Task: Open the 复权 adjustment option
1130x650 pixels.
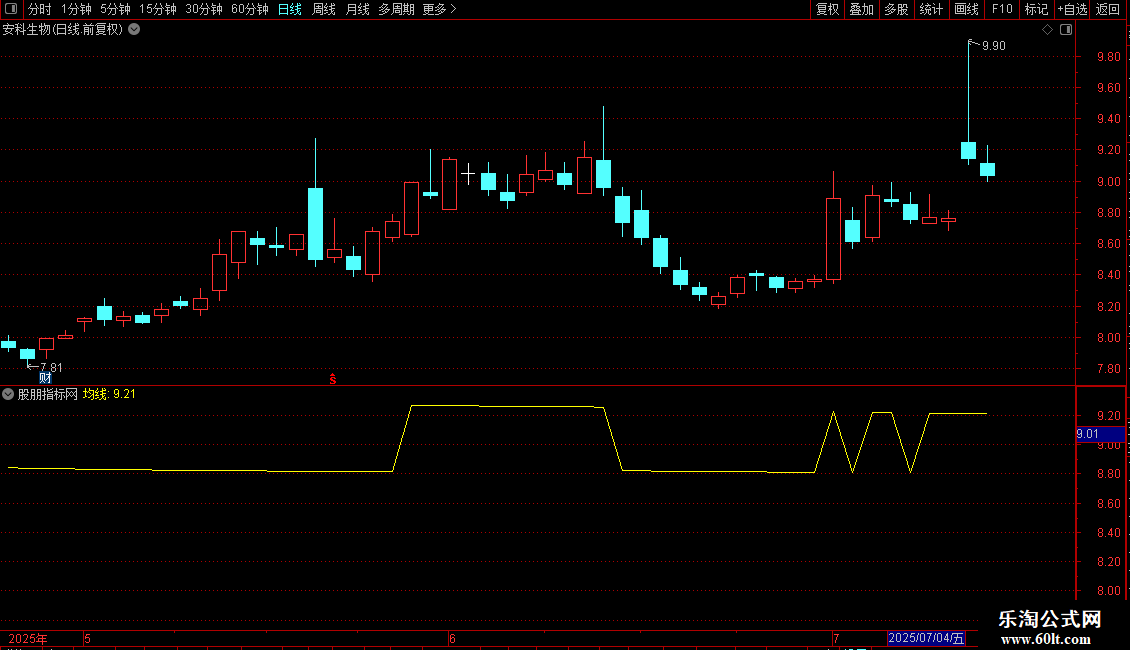Action: tap(827, 9)
